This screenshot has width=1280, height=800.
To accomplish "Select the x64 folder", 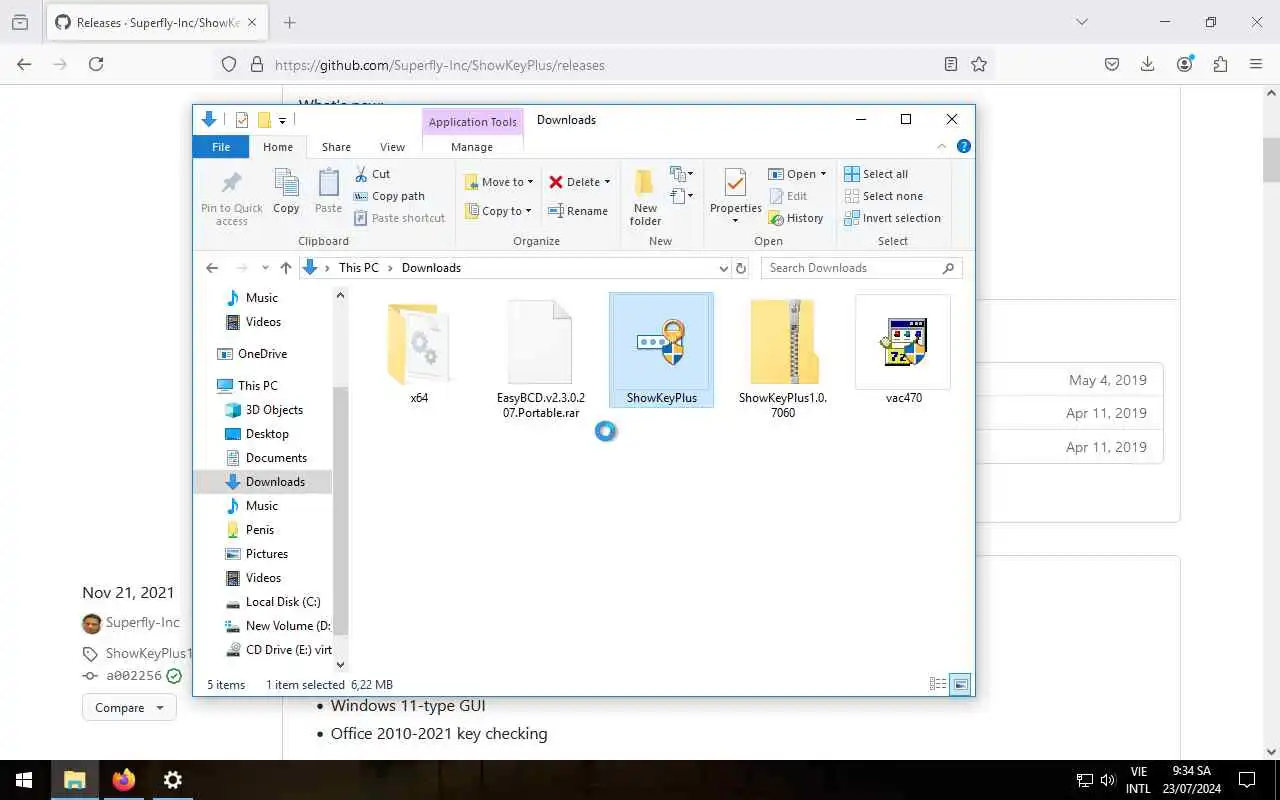I will click(x=419, y=352).
